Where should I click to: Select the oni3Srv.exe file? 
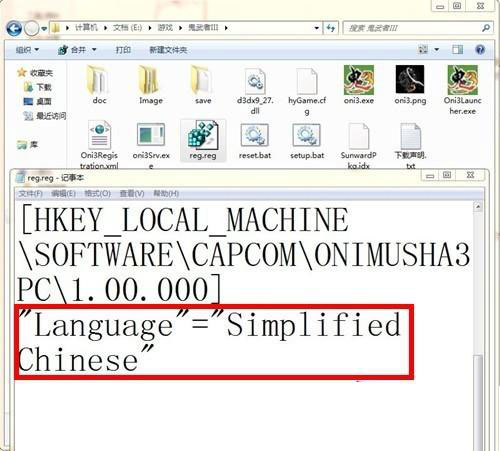pyautogui.click(x=151, y=145)
